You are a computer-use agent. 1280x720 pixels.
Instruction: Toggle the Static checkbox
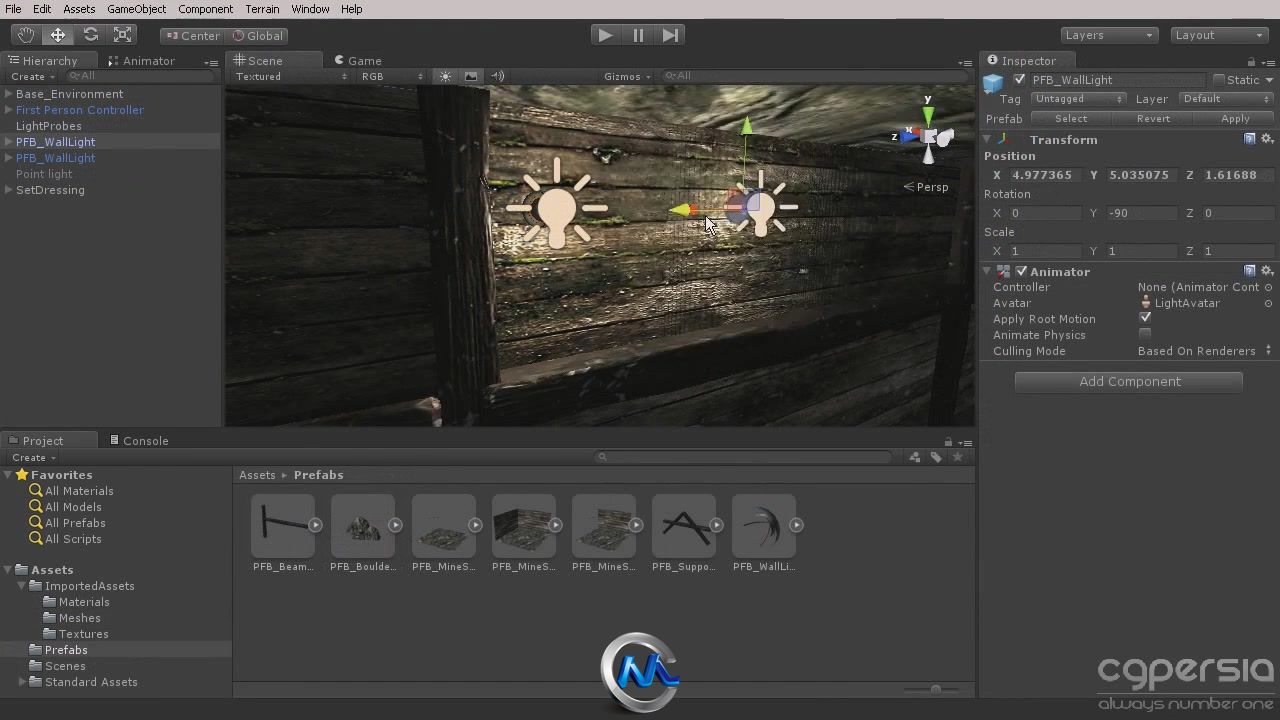[x=1219, y=80]
